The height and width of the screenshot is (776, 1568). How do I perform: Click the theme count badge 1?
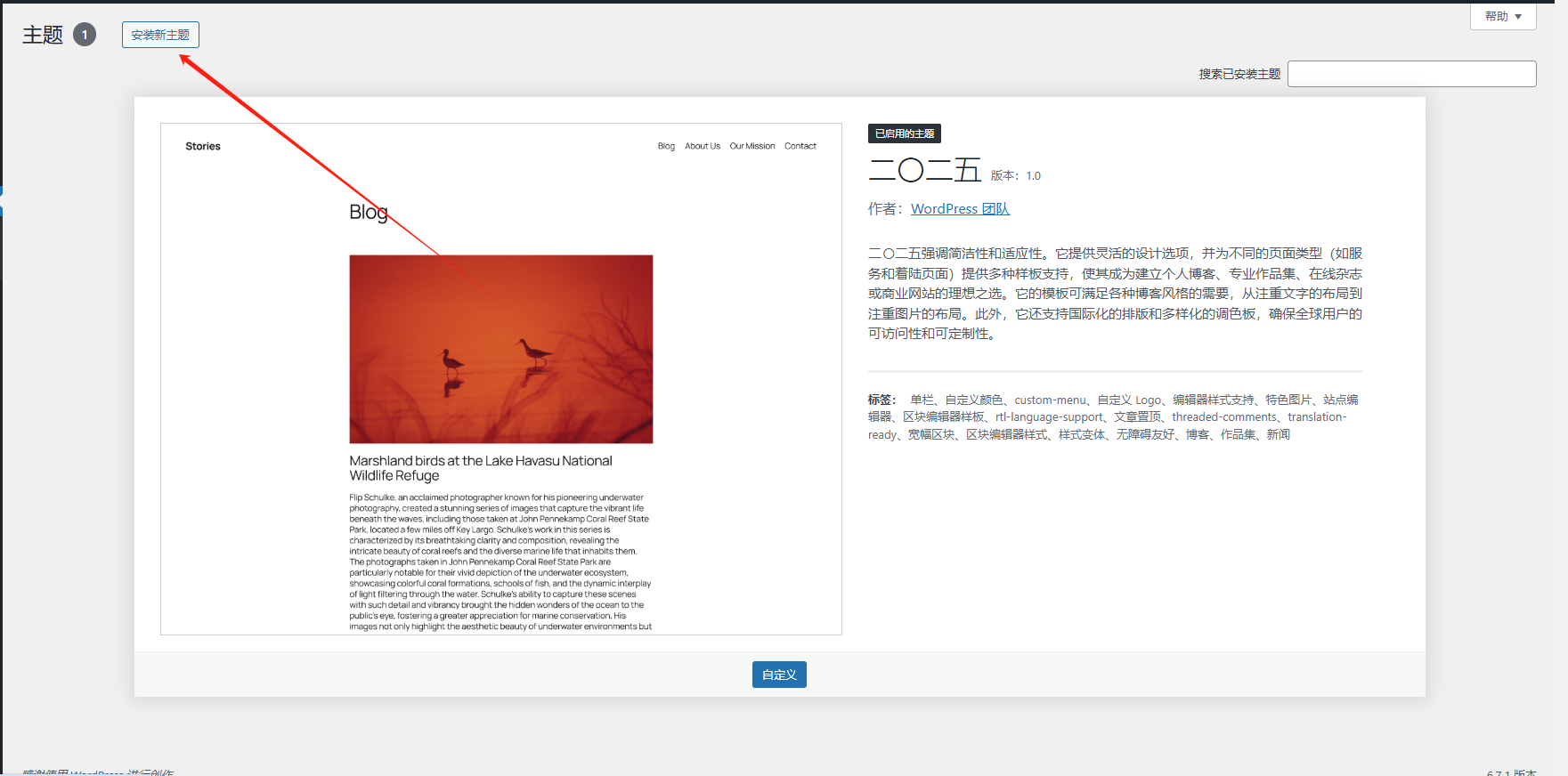click(85, 35)
